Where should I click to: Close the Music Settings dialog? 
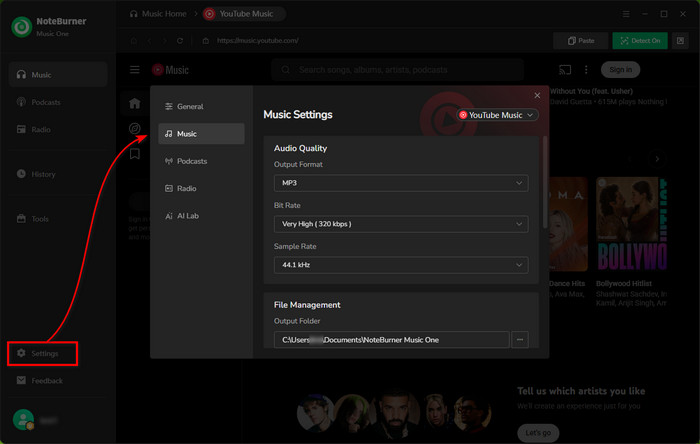click(537, 95)
